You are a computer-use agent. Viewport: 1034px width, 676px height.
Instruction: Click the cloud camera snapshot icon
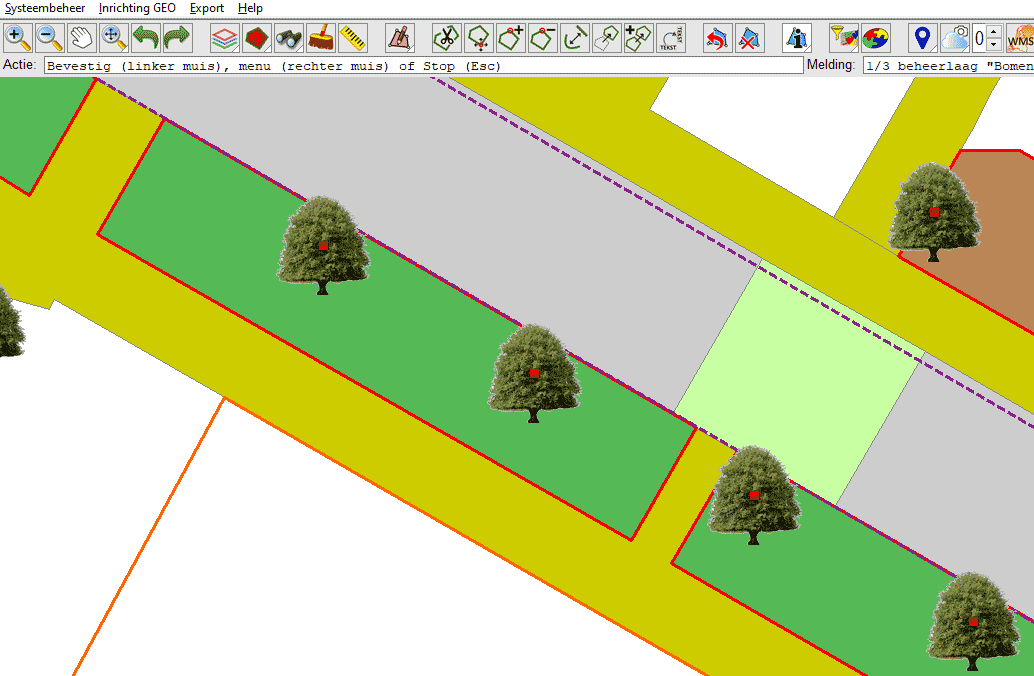(x=955, y=38)
